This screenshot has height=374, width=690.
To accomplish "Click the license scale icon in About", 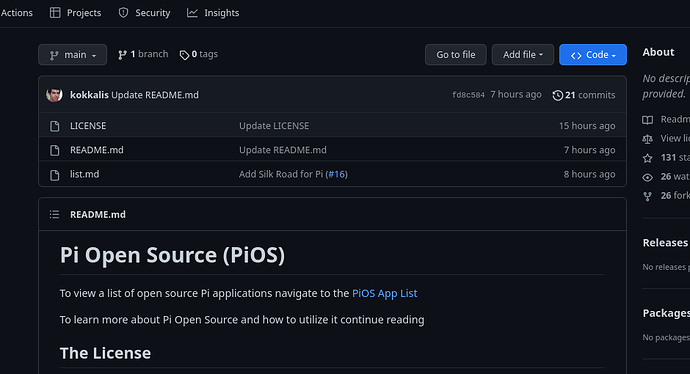I will pos(647,139).
